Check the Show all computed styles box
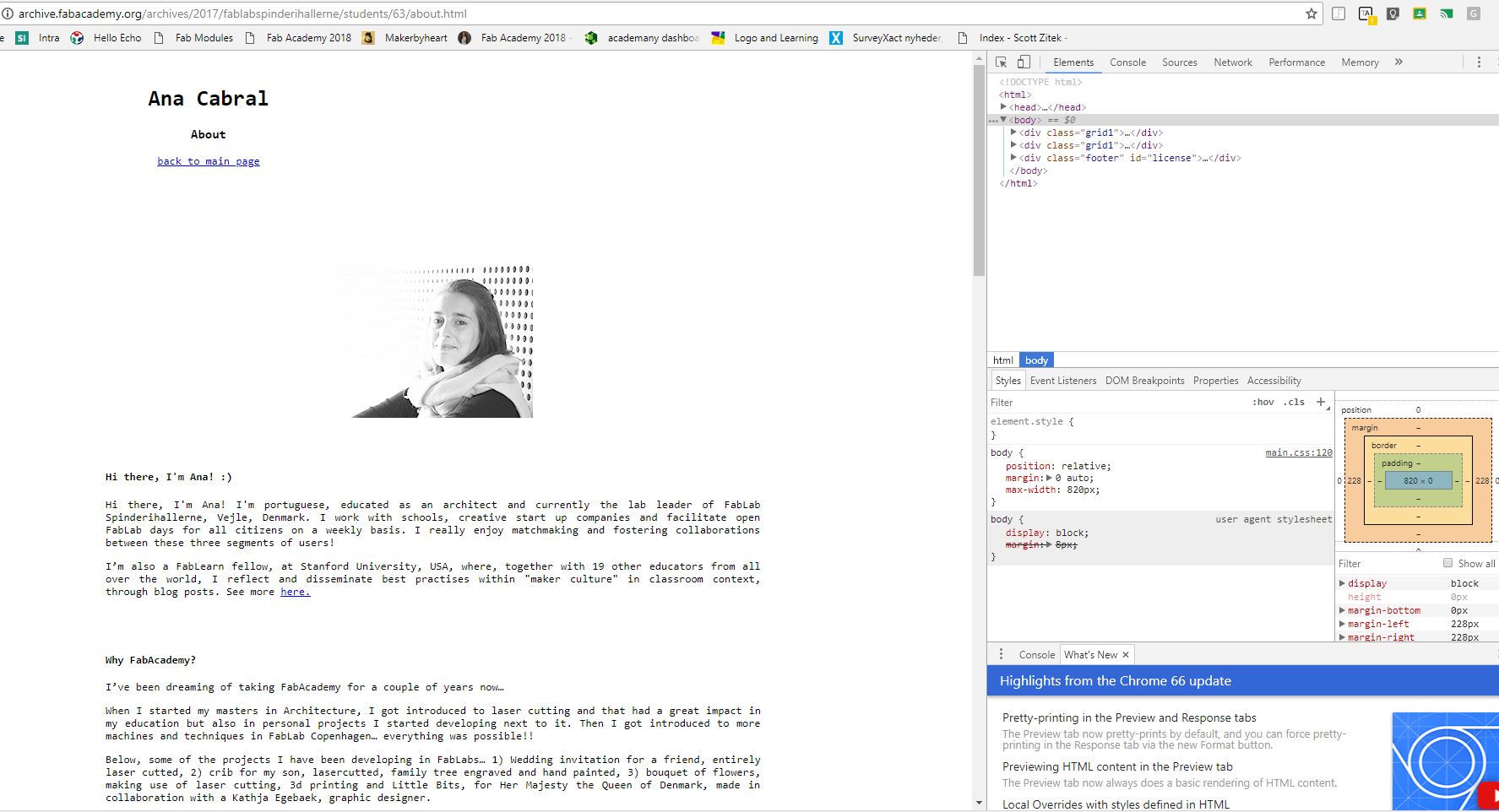This screenshot has width=1499, height=812. [1447, 563]
